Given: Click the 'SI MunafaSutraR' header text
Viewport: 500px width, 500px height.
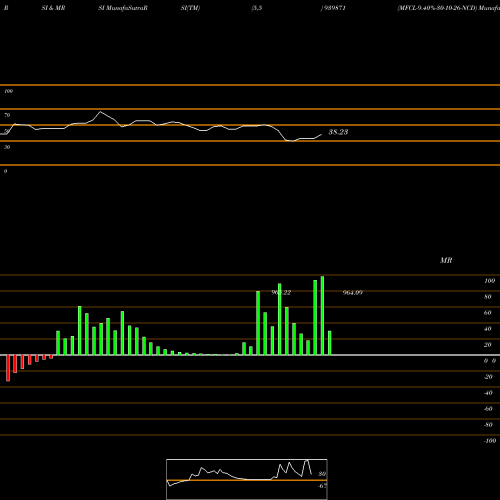Looking at the screenshot, I should click(123, 8).
